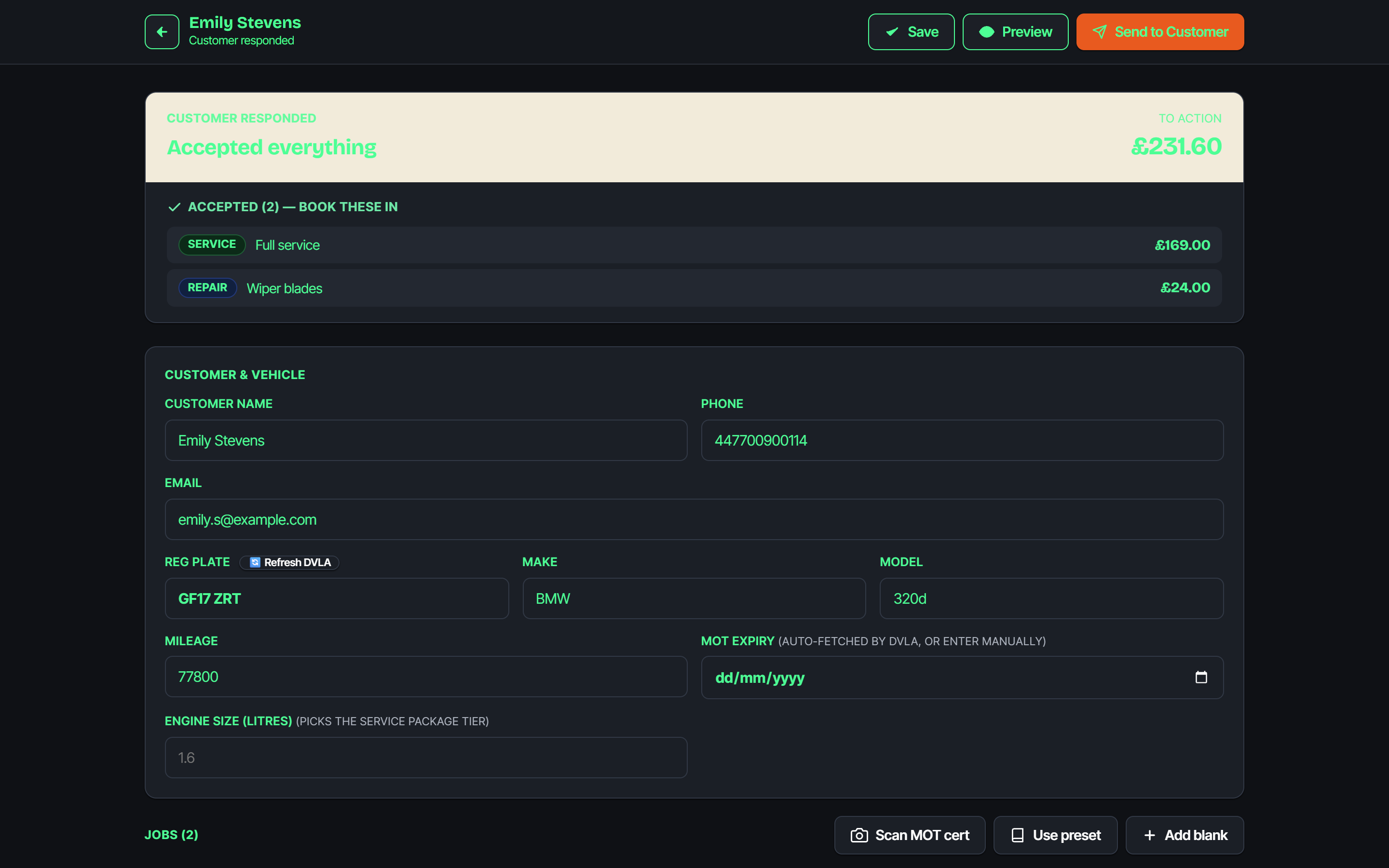Click into the Phone number field
This screenshot has width=1389, height=868.
coord(962,440)
